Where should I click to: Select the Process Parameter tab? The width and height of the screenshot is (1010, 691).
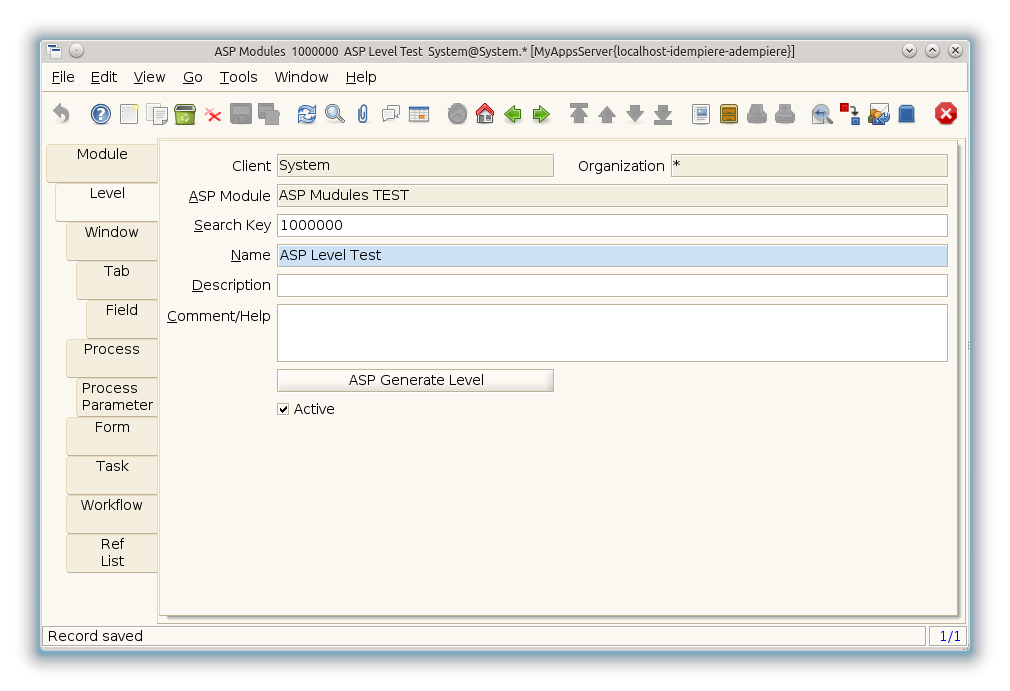(x=117, y=397)
